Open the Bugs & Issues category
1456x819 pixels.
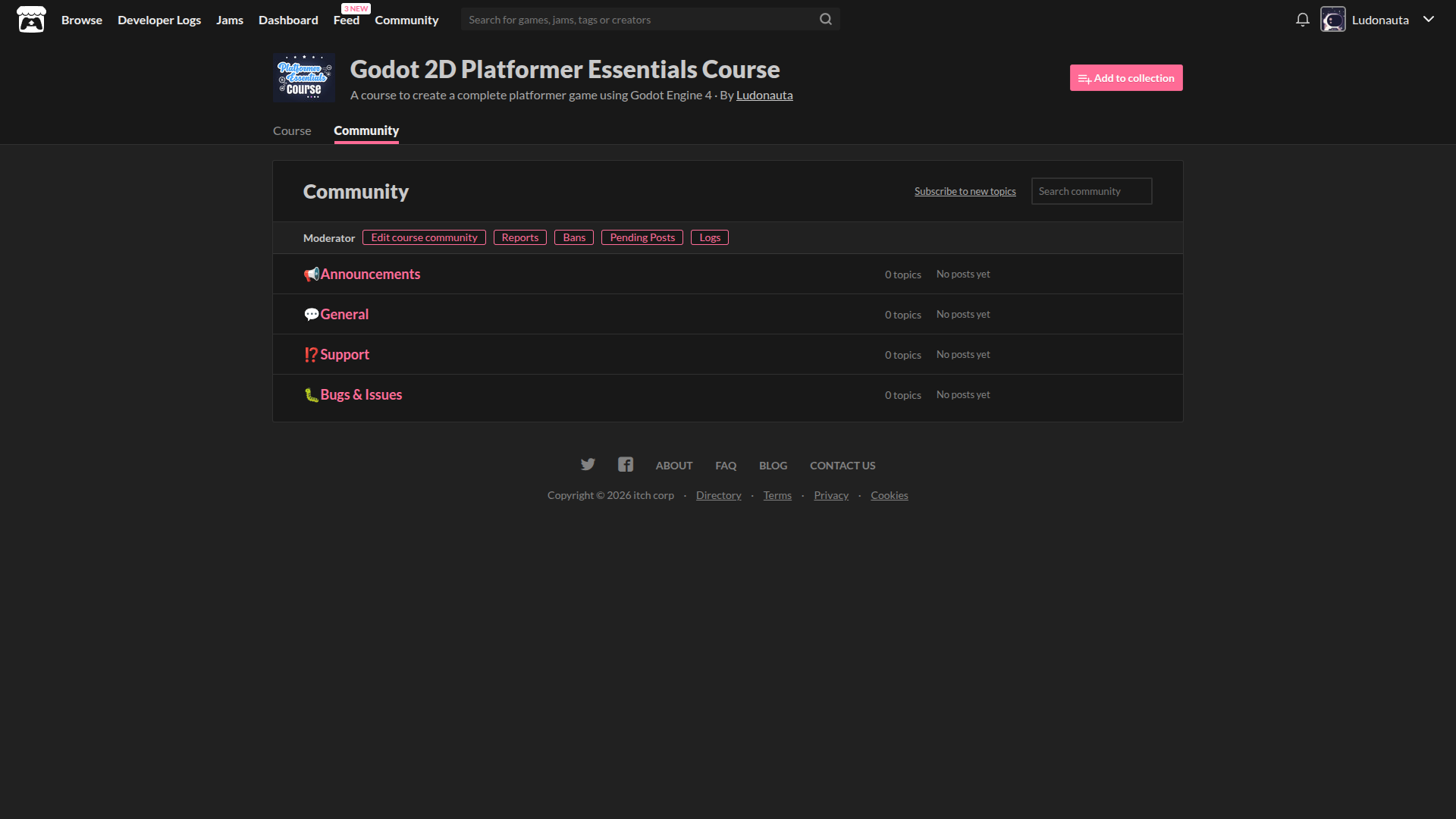[x=361, y=395]
